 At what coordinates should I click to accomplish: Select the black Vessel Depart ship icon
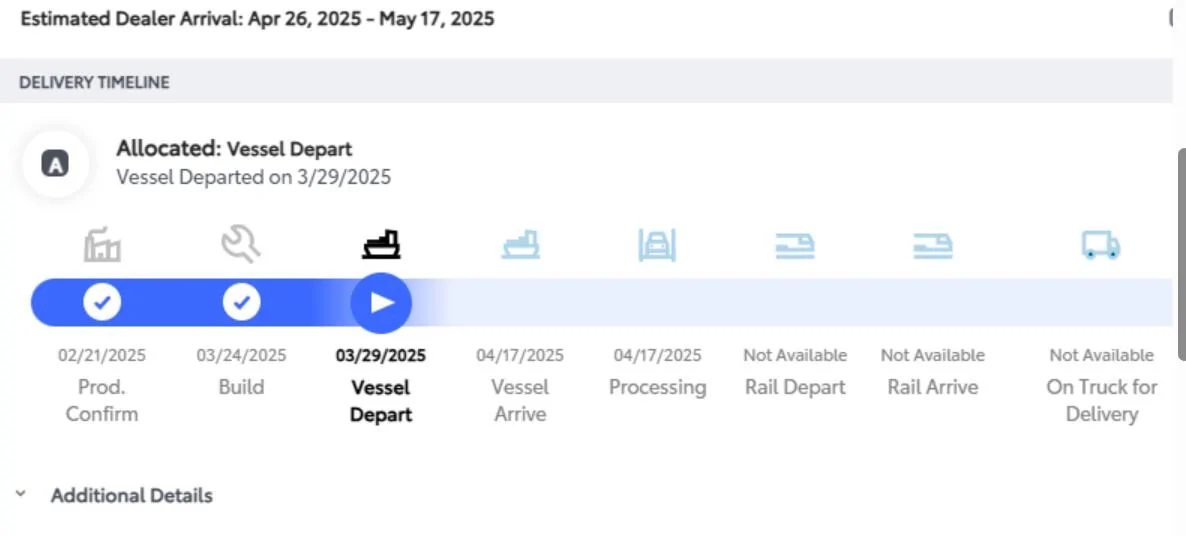(x=381, y=244)
